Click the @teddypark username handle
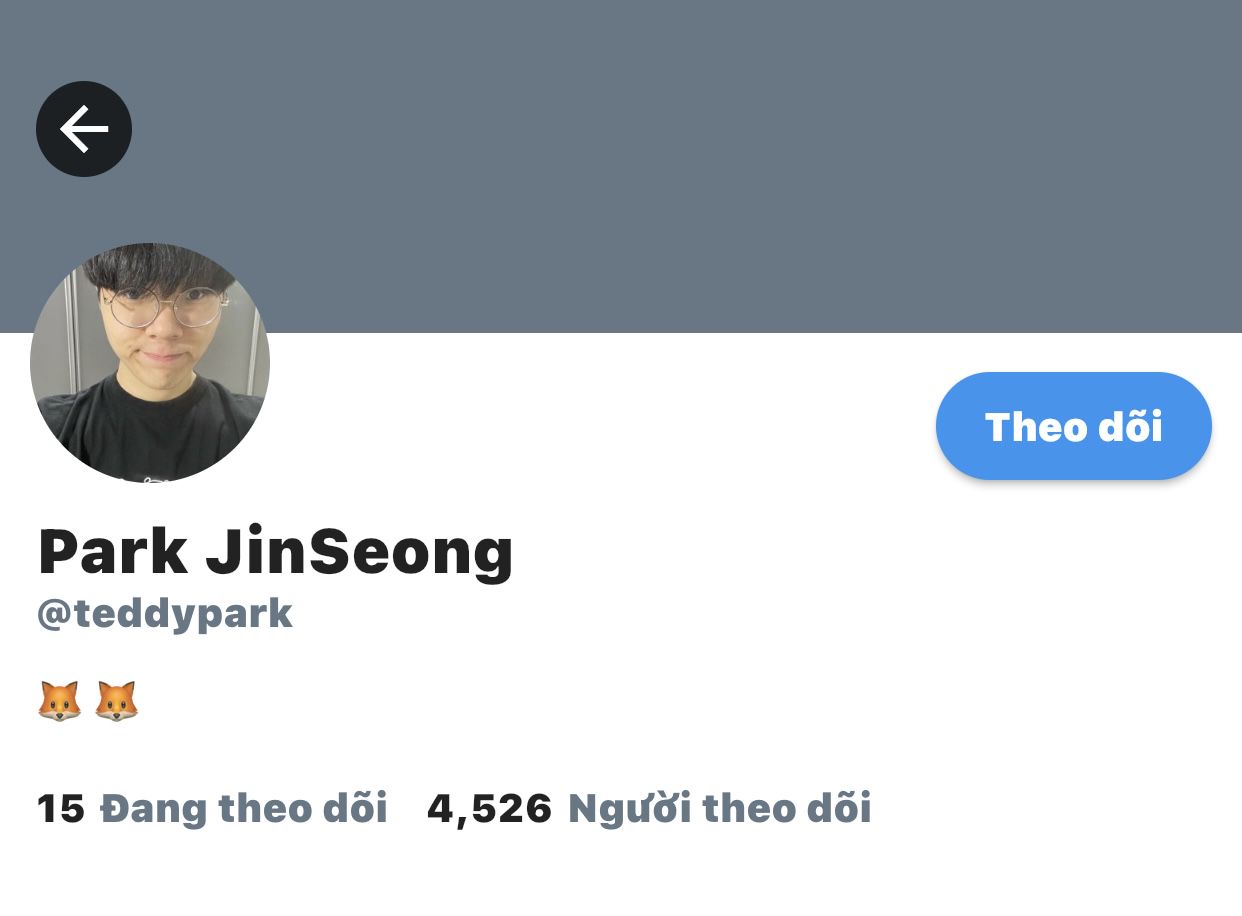This screenshot has height=916, width=1242. coord(165,613)
